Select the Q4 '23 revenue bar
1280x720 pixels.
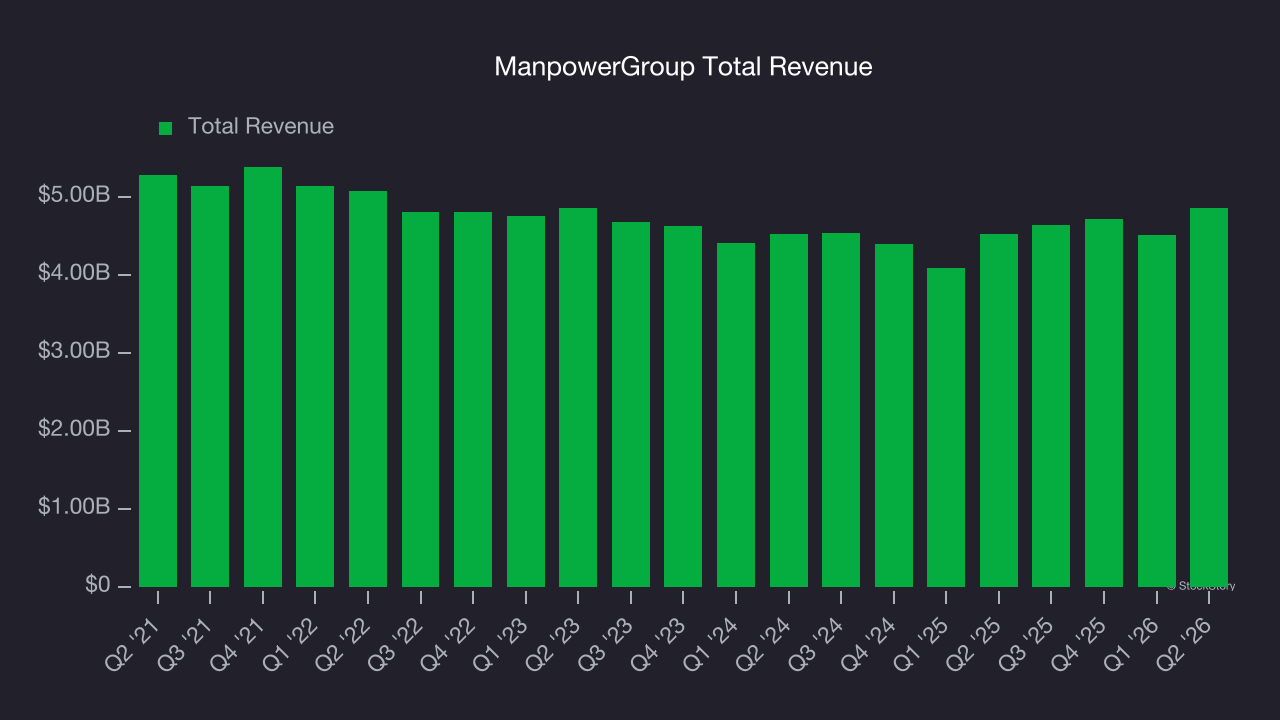(x=683, y=406)
